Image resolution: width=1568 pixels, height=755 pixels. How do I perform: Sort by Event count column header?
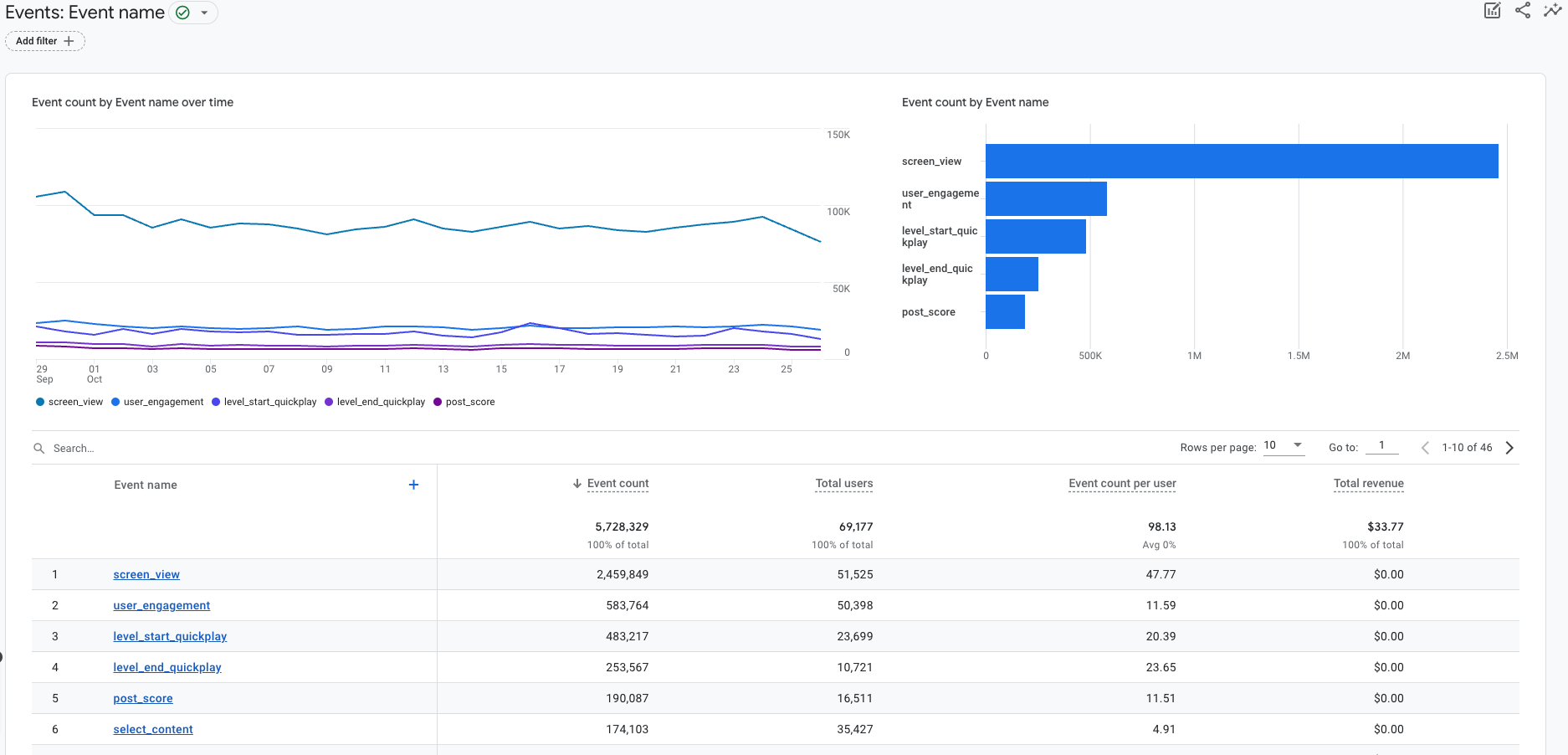pyautogui.click(x=617, y=484)
